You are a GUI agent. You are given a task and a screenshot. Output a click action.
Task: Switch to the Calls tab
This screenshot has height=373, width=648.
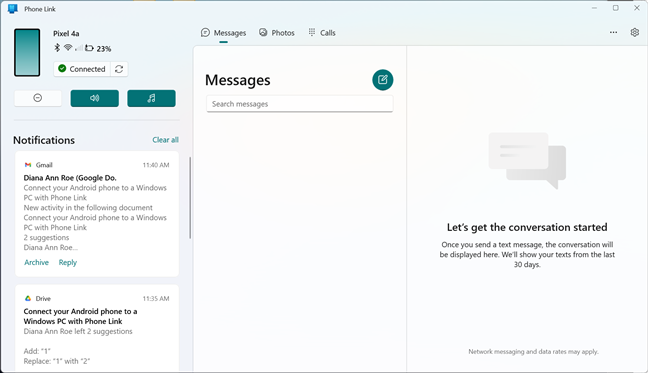point(322,33)
